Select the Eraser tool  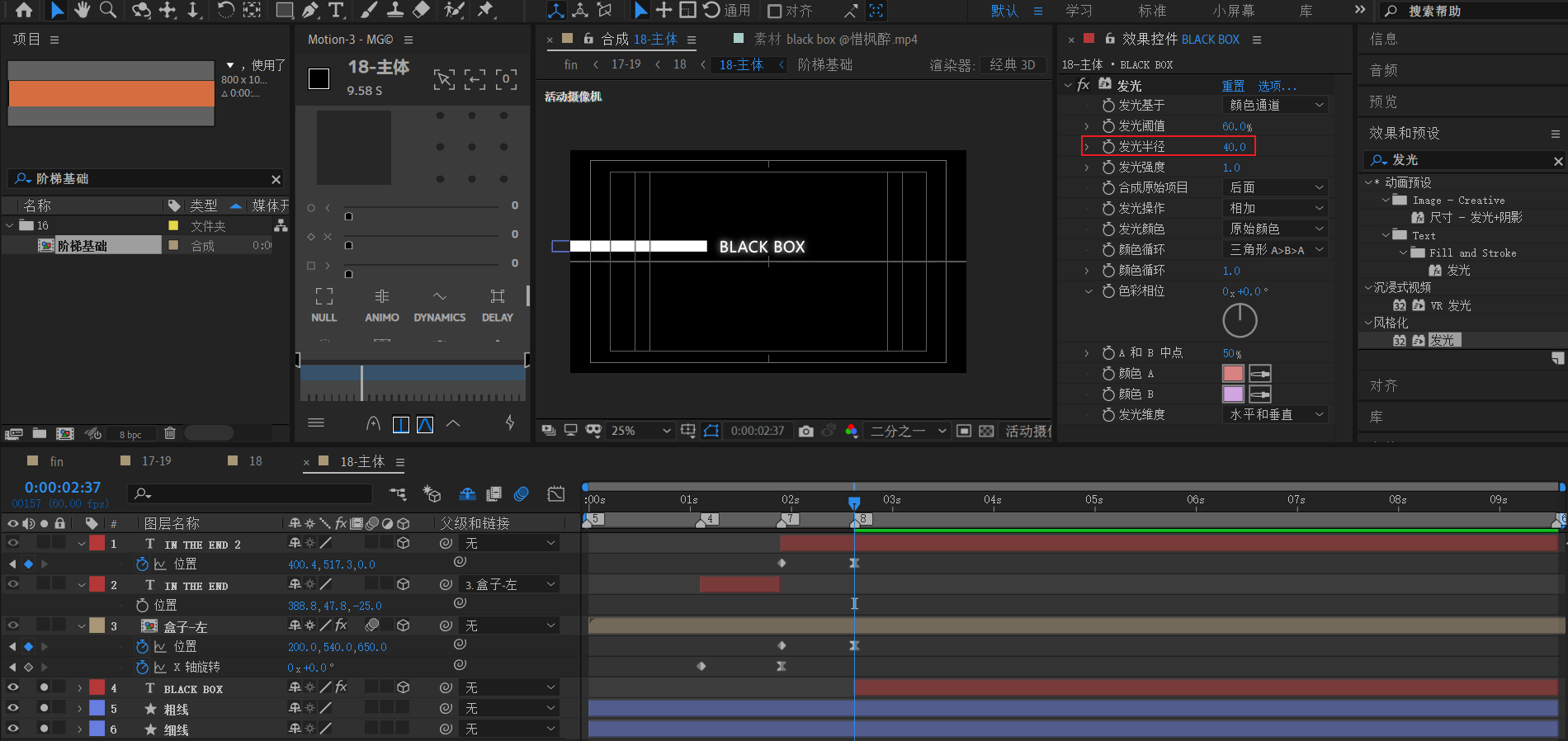tap(421, 11)
